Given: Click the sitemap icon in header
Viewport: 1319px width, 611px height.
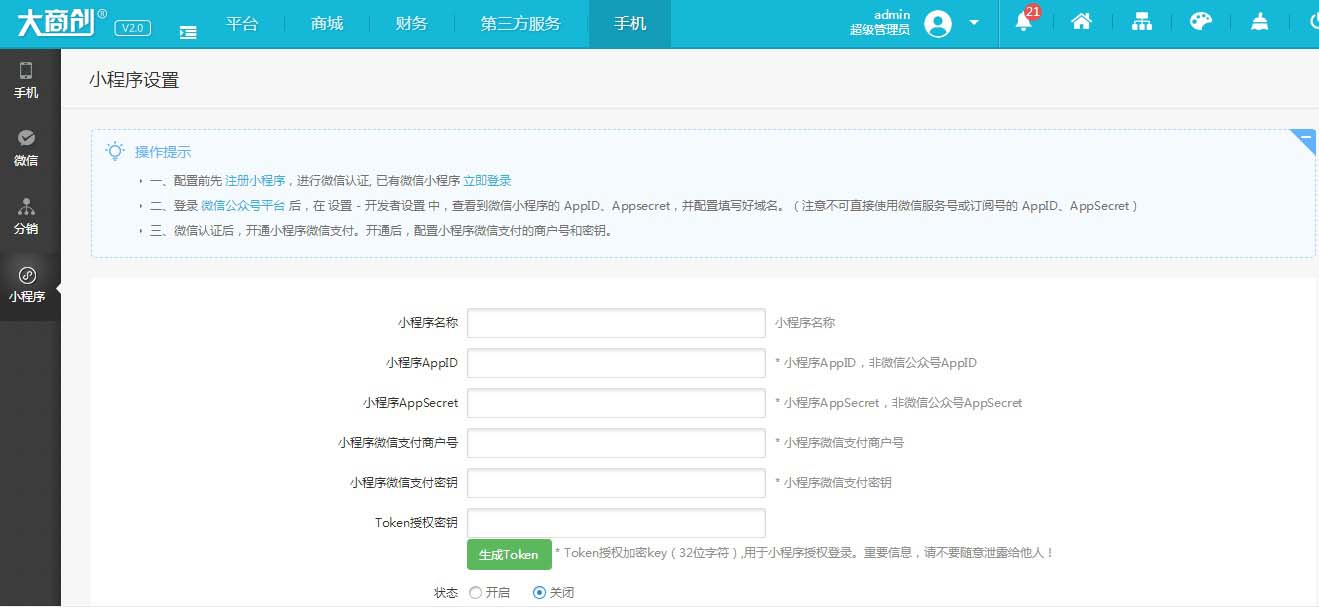Looking at the screenshot, I should pyautogui.click(x=1141, y=22).
